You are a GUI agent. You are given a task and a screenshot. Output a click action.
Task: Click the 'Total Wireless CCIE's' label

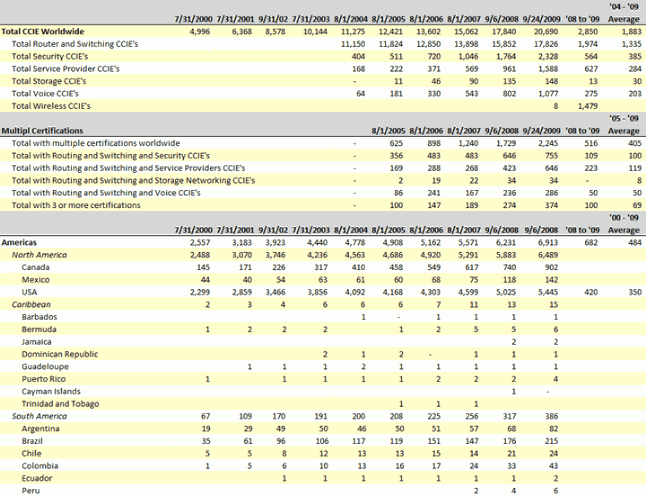[x=51, y=106]
